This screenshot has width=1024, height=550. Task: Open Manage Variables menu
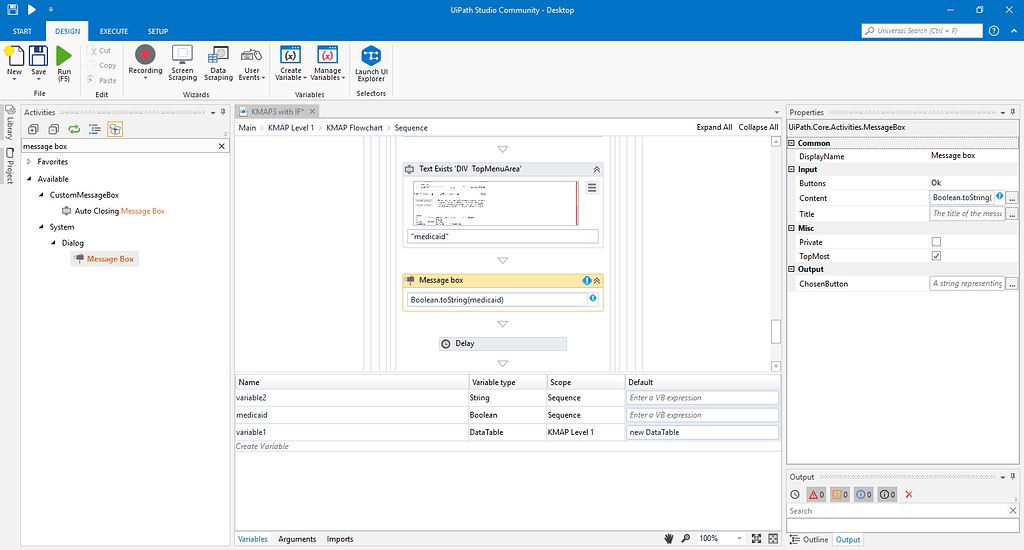pyautogui.click(x=327, y=63)
